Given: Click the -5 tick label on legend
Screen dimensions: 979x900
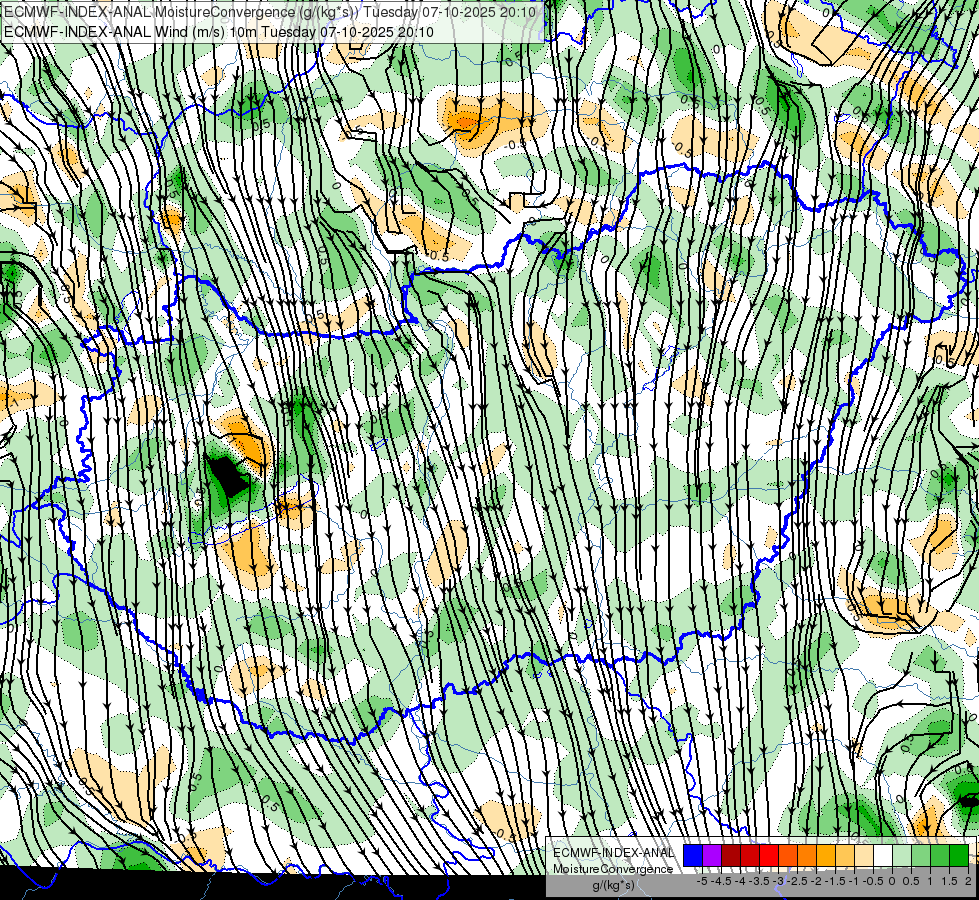Looking at the screenshot, I should point(702,881).
